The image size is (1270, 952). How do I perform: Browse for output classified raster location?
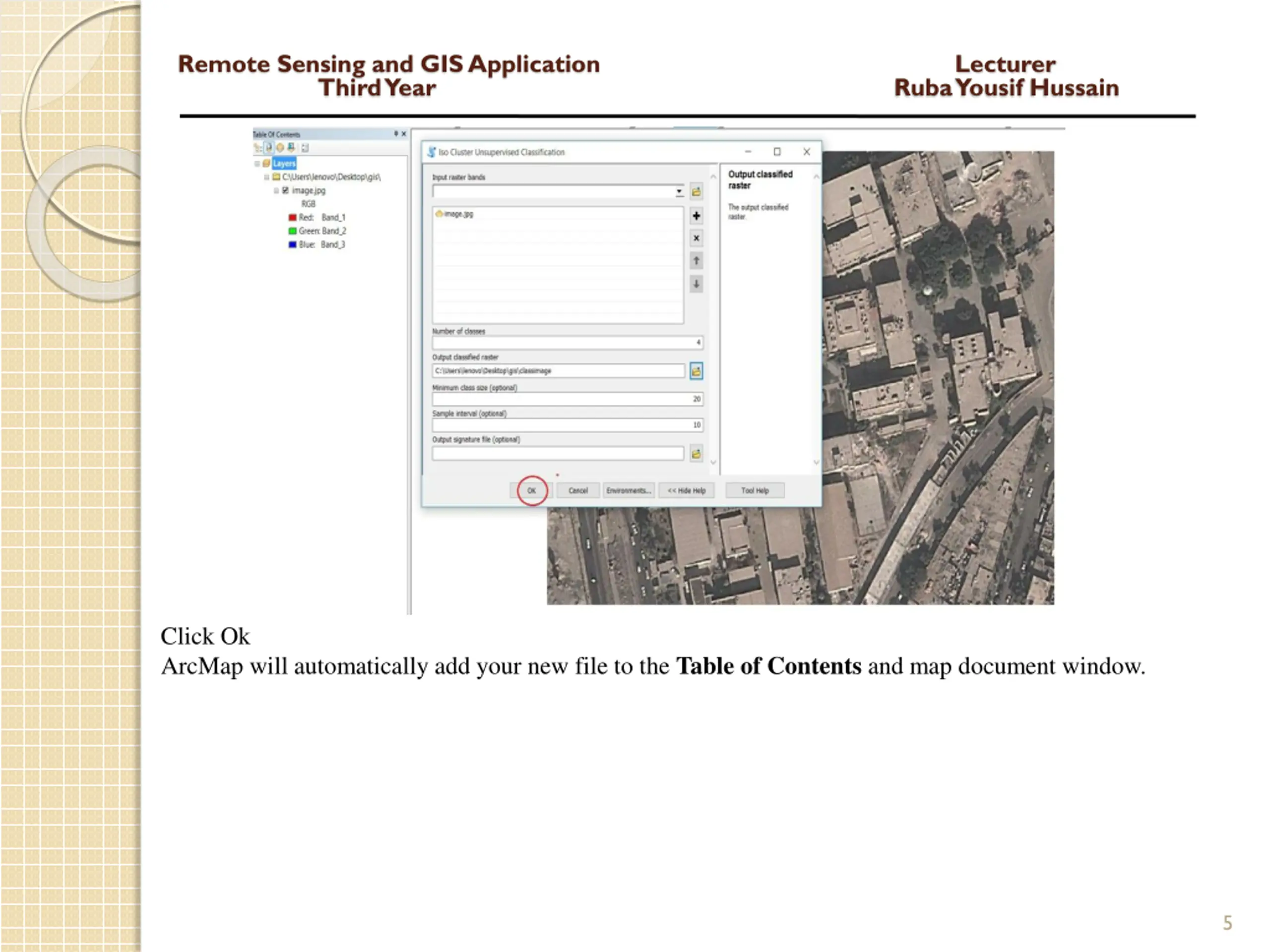[696, 371]
